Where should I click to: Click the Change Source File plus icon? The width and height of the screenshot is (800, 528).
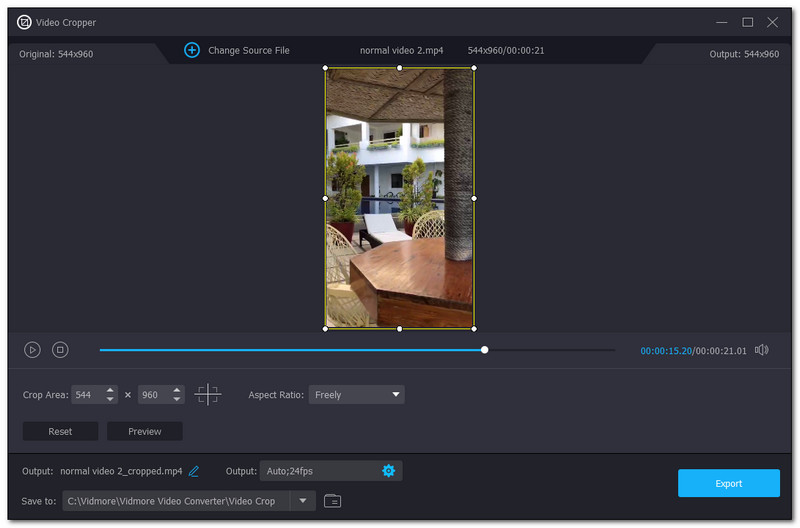(192, 50)
